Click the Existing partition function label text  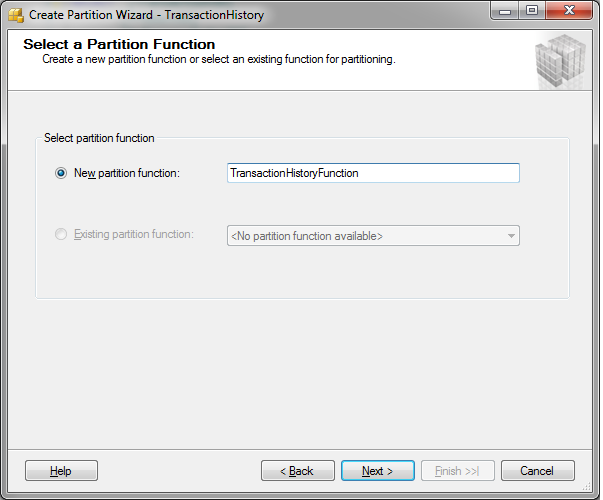[x=134, y=234]
